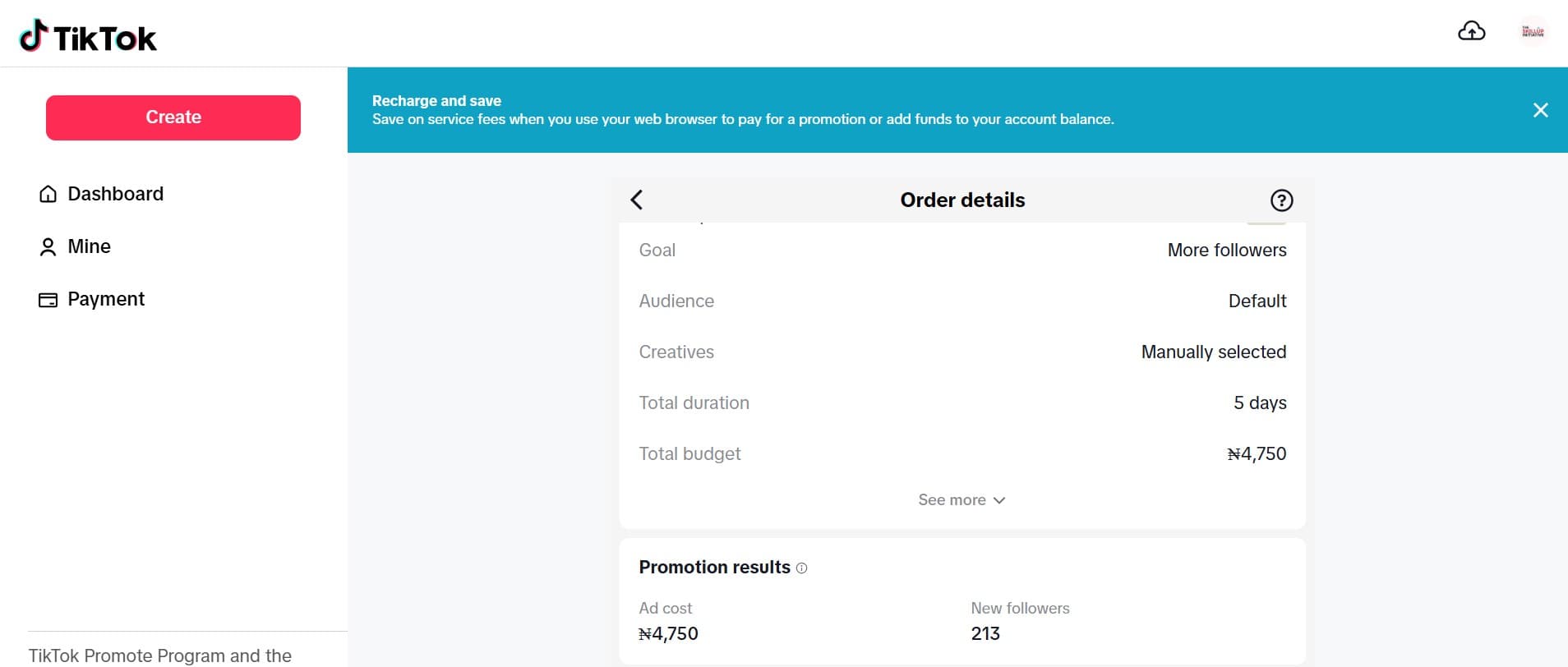Select the More followers goal value
This screenshot has width=1568, height=667.
1226,251
